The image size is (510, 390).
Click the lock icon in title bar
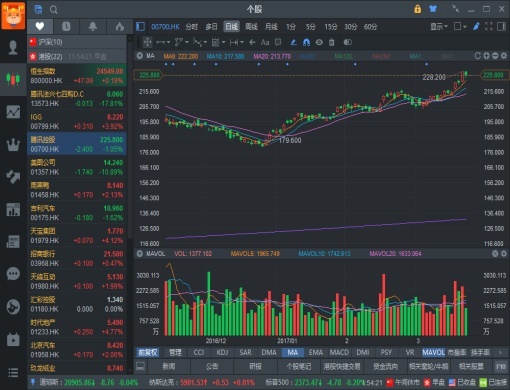(417, 9)
